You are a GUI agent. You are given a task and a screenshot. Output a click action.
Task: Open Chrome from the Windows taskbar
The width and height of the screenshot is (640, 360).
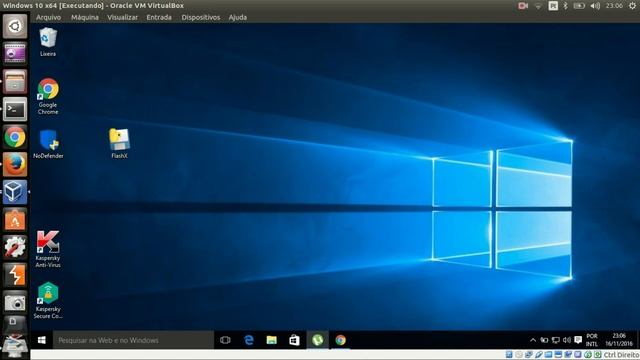coord(340,340)
